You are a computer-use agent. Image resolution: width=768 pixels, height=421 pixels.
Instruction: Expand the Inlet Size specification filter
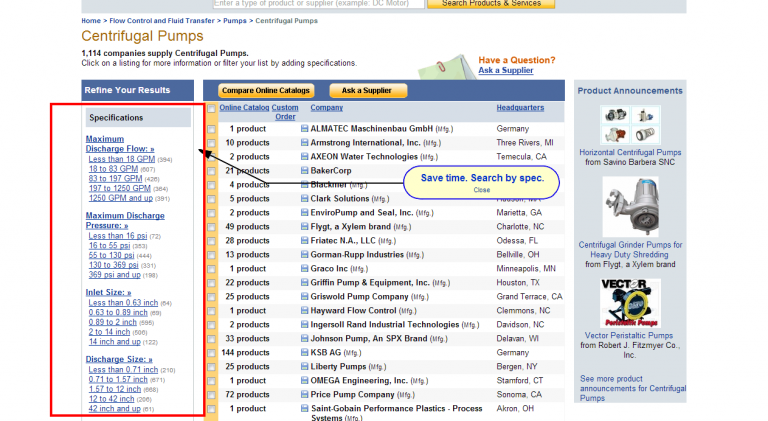[x=108, y=292]
